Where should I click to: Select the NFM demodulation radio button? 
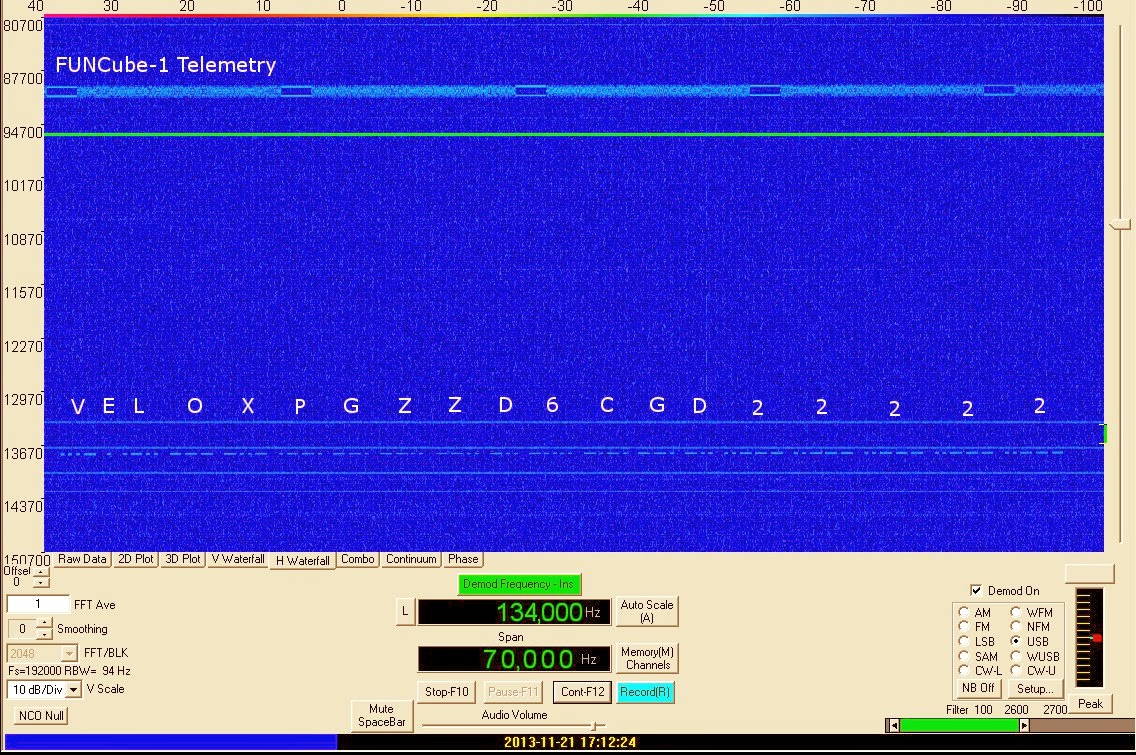click(x=1018, y=627)
